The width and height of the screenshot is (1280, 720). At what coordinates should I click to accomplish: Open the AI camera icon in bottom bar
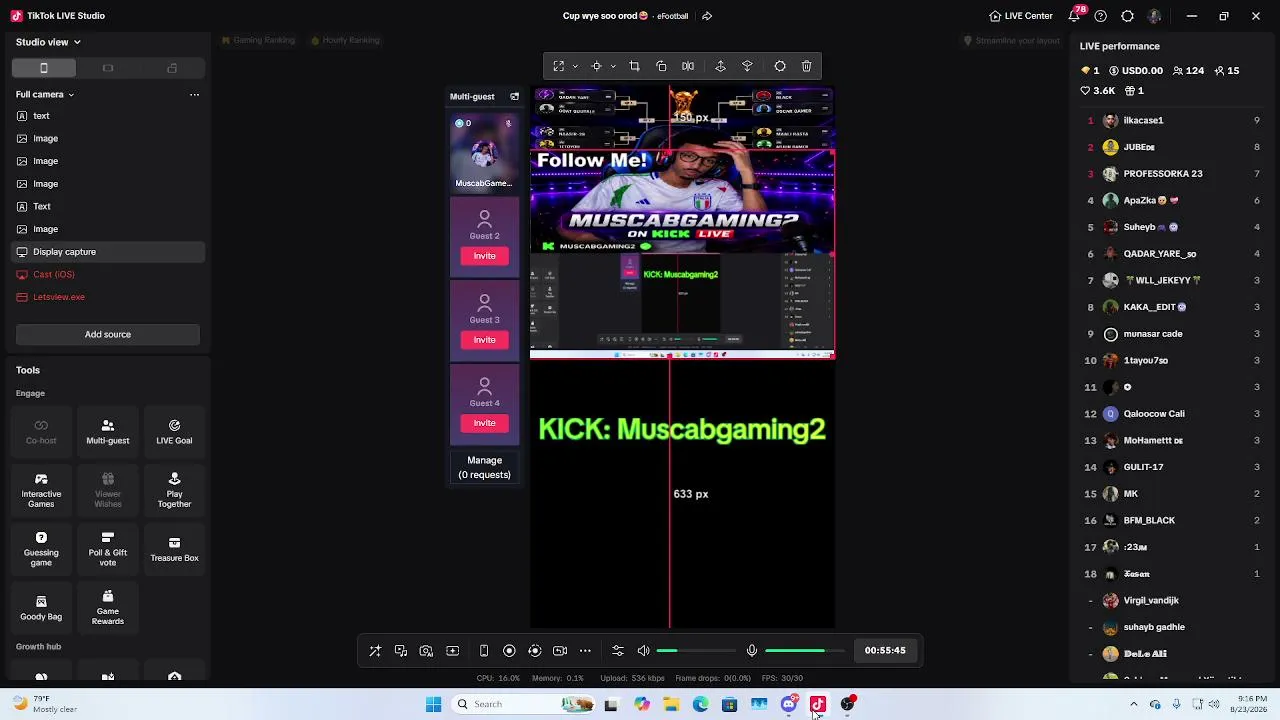[x=426, y=651]
